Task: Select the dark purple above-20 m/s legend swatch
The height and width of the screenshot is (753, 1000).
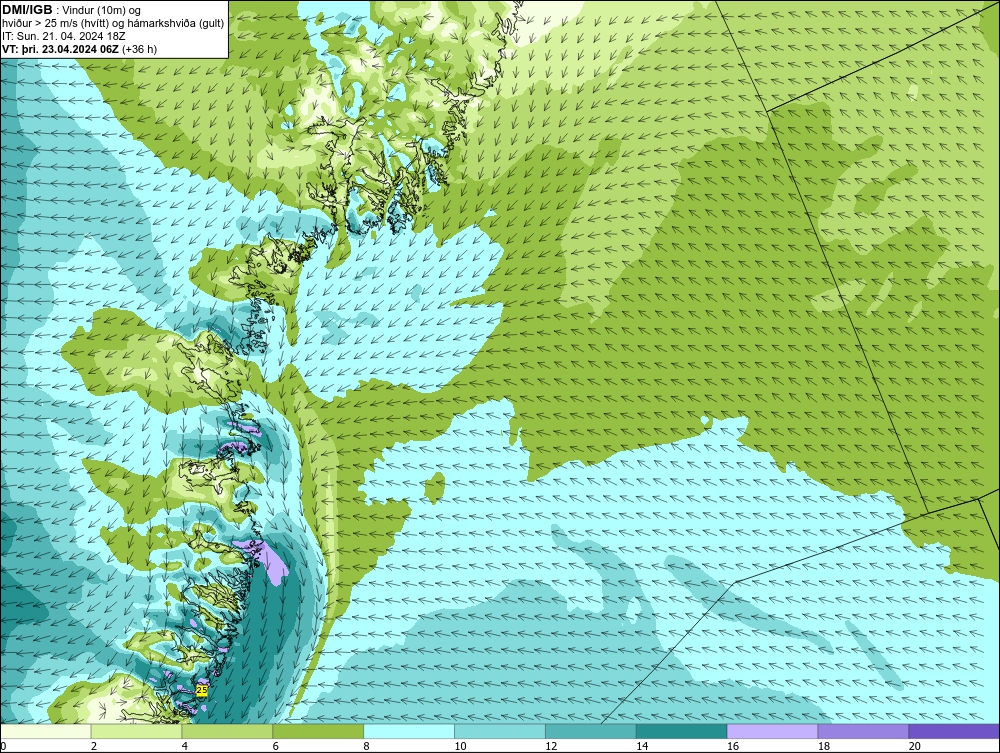Action: pyautogui.click(x=954, y=731)
